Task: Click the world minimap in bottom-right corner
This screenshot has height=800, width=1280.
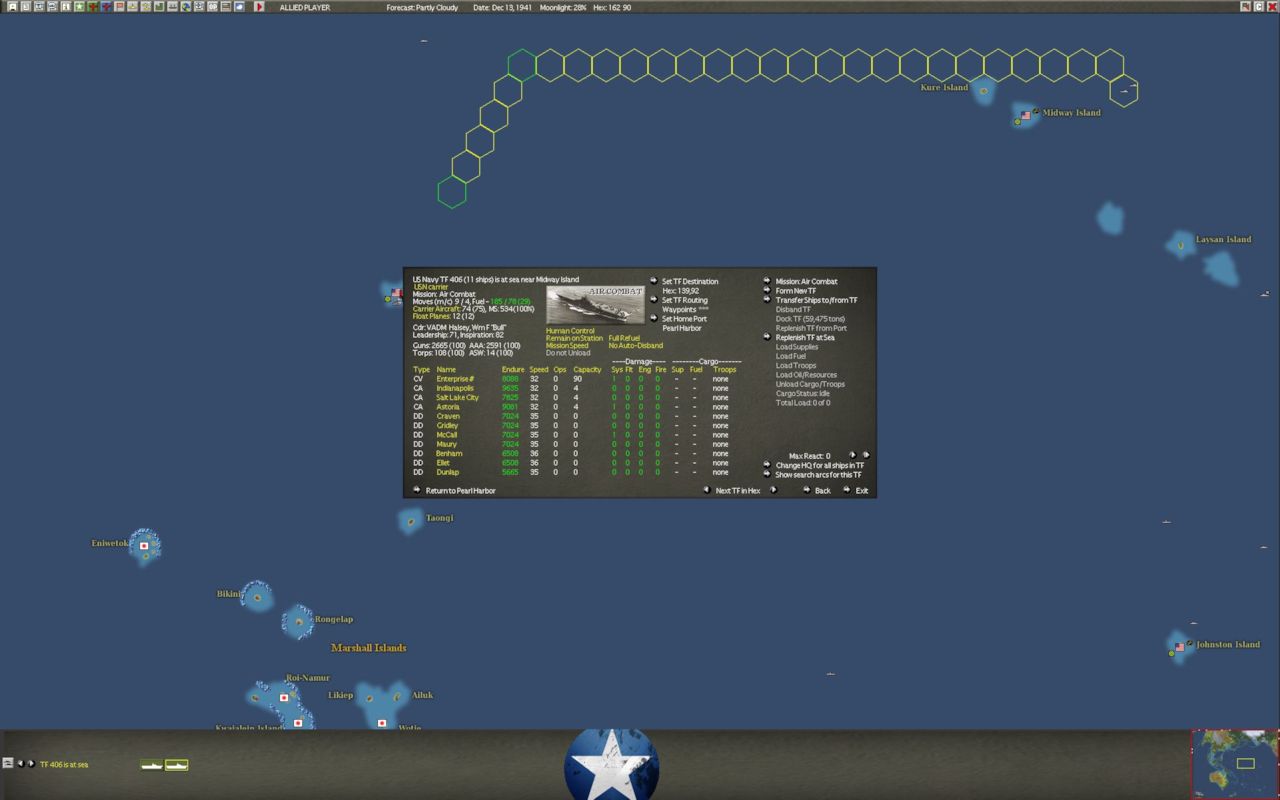Action: tap(1235, 764)
